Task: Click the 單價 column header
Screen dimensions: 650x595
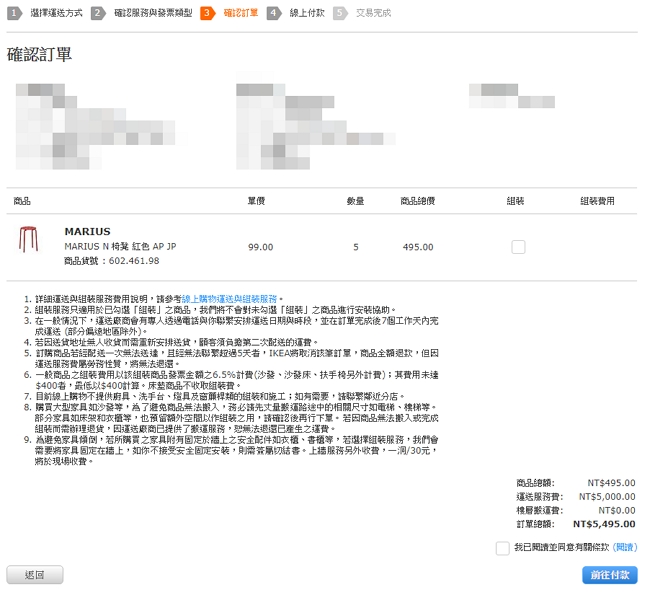Action: click(256, 201)
